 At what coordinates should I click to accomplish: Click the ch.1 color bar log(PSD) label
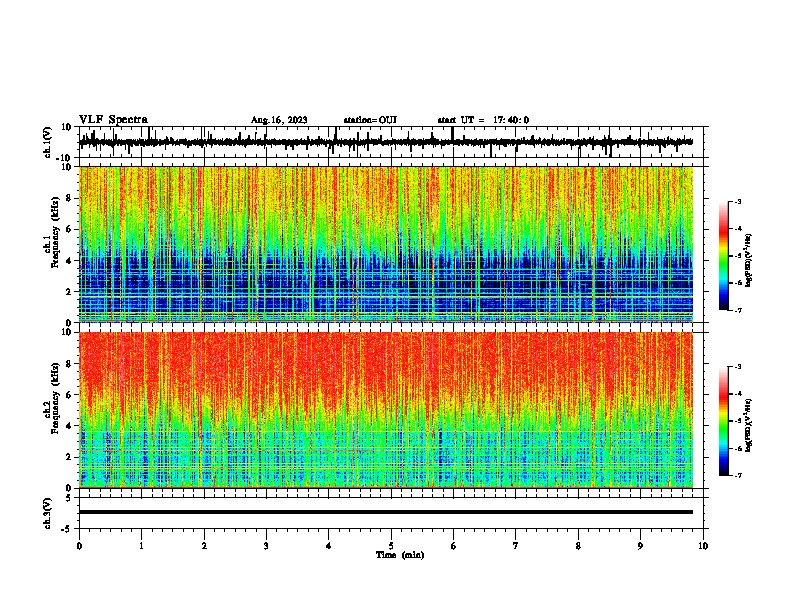coord(748,260)
